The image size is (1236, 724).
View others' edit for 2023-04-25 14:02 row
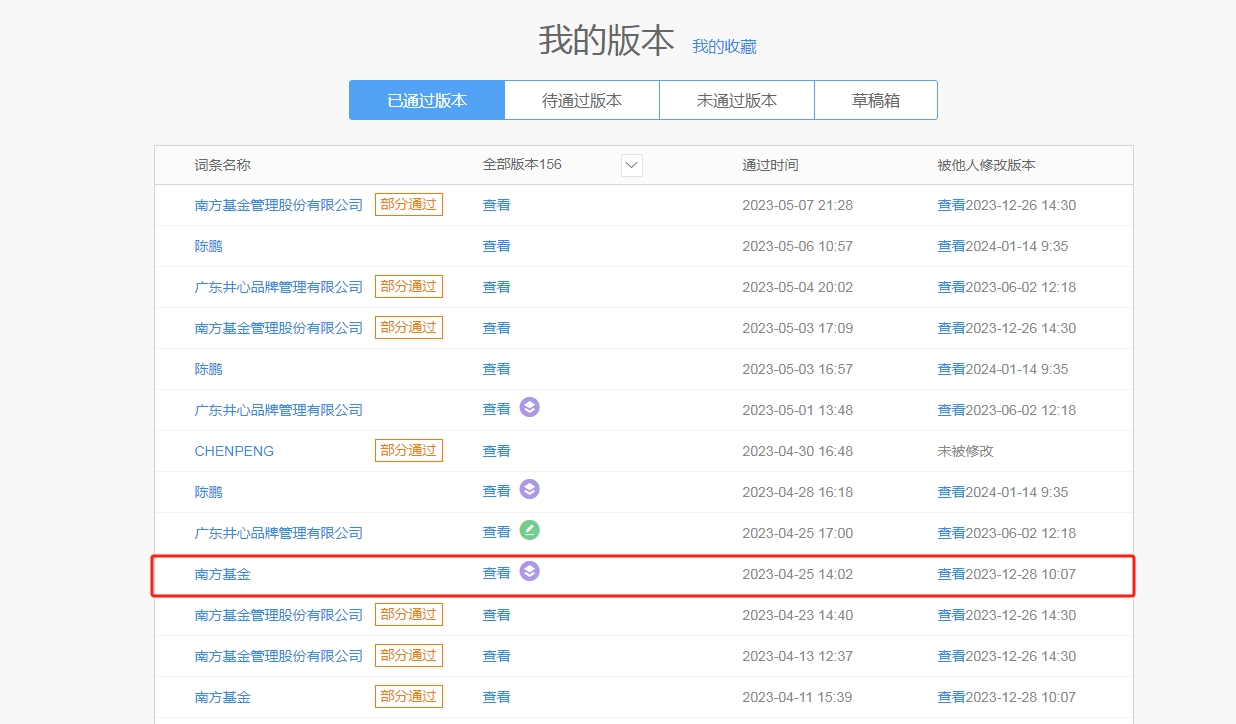(x=951, y=575)
